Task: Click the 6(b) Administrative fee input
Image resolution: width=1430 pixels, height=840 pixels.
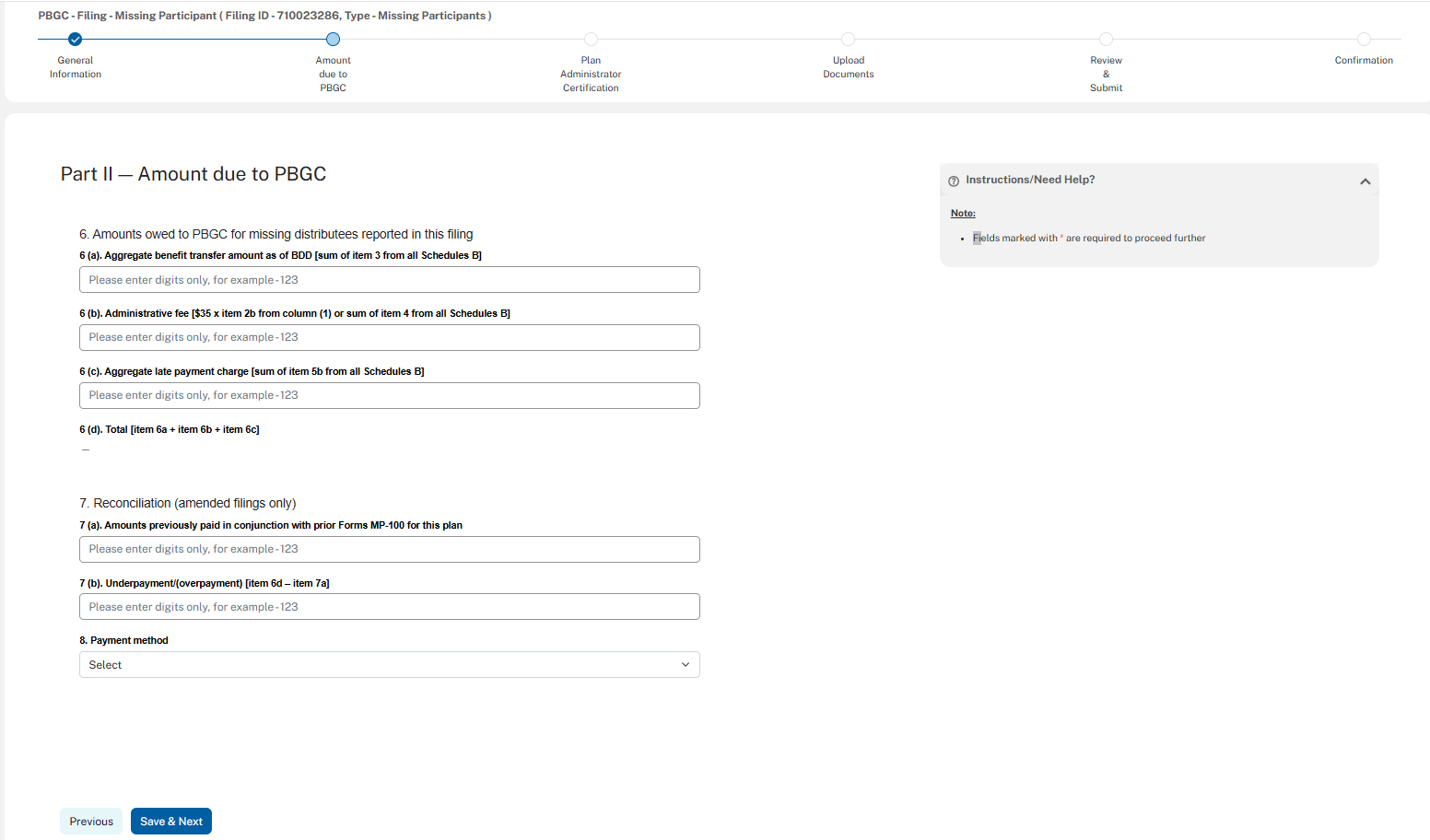Action: (x=389, y=338)
